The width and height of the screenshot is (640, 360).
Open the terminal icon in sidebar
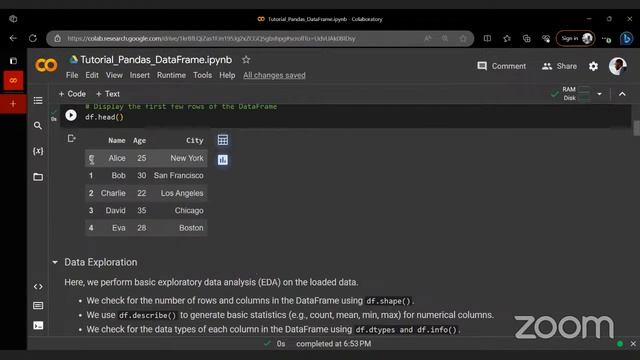[38, 325]
